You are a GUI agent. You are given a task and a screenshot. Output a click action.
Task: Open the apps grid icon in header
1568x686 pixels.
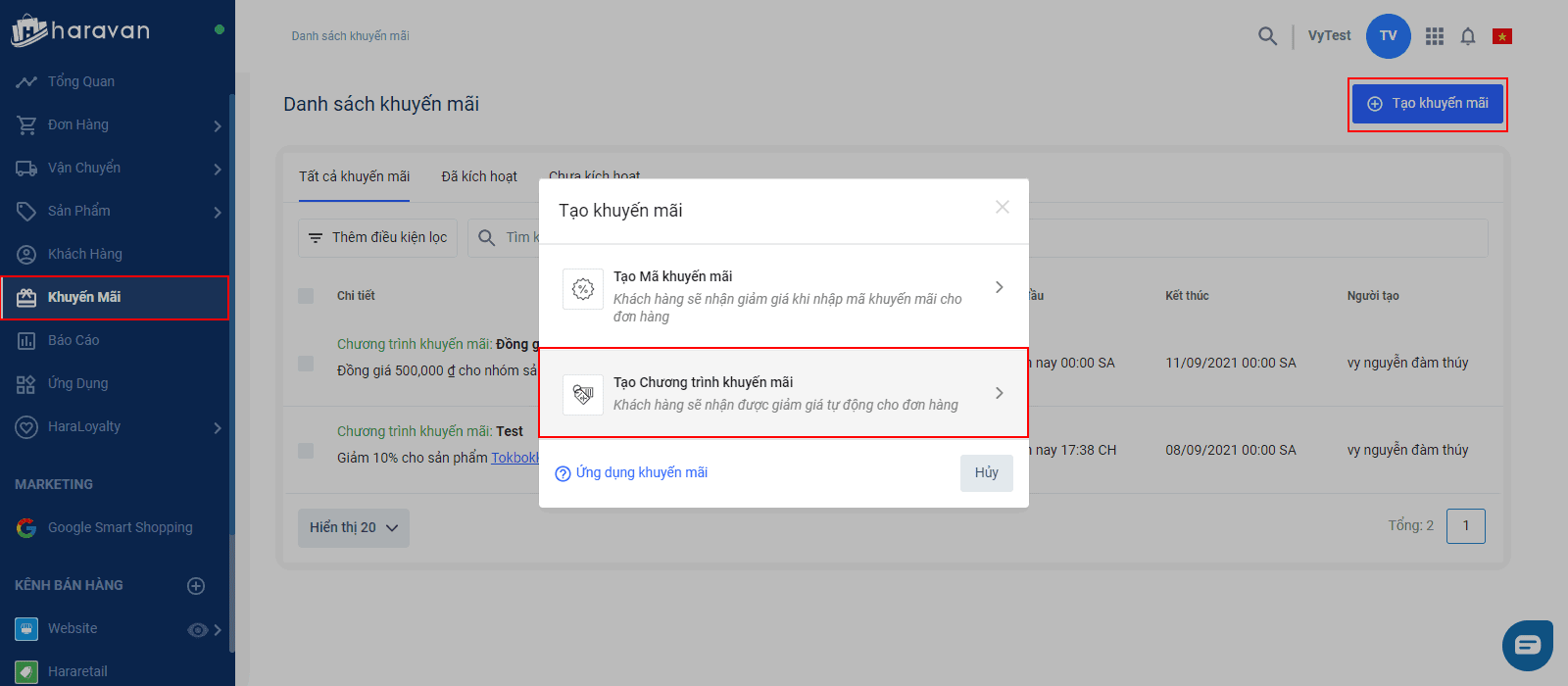pos(1435,36)
